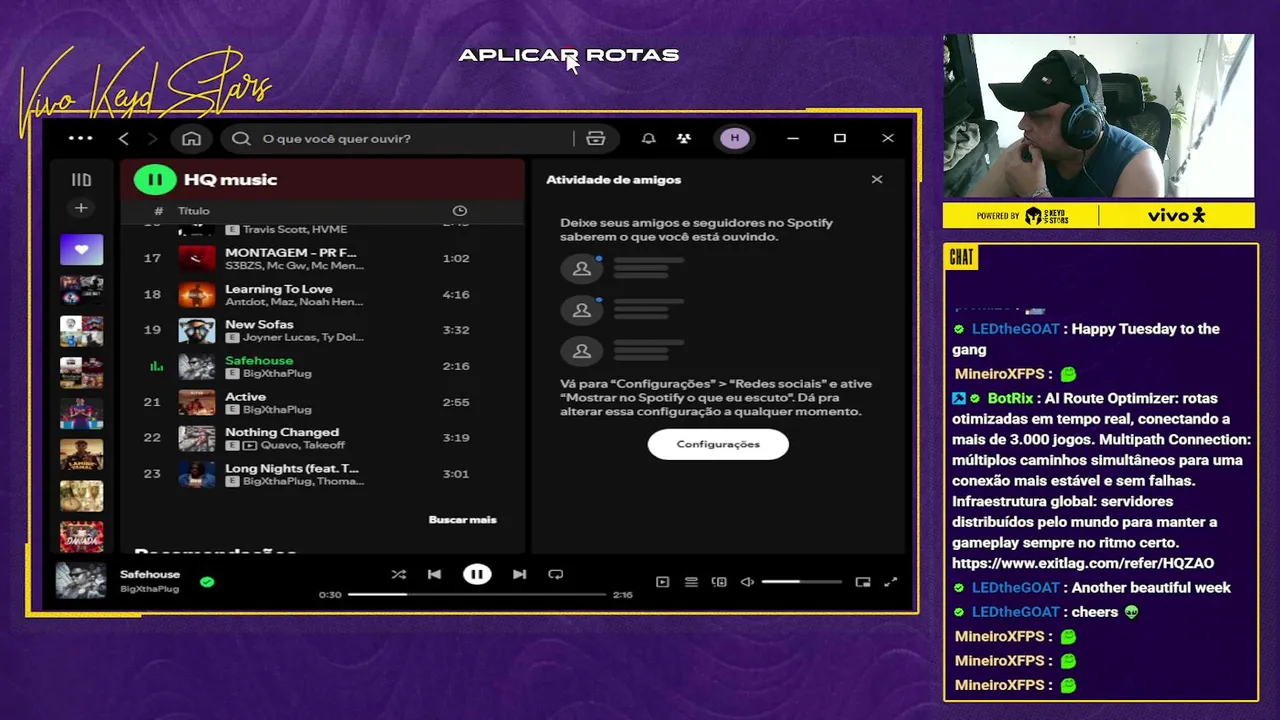Enter full screen from the player bar
This screenshot has height=720, width=1280.
click(891, 581)
